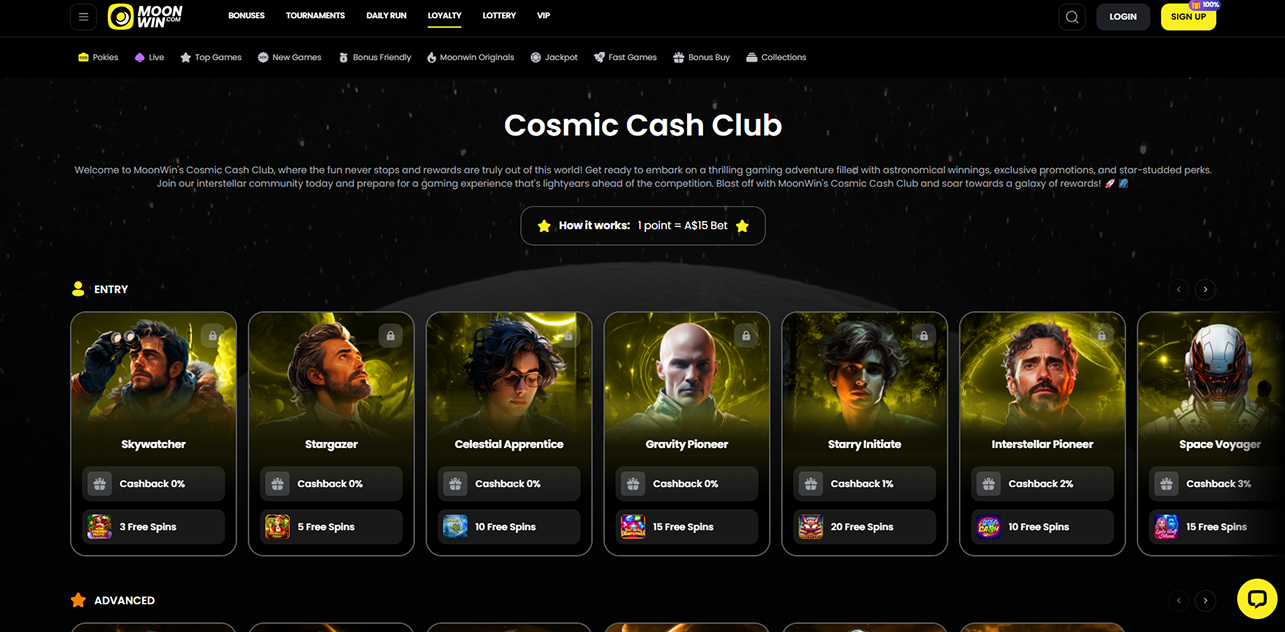Select the Bonus Buy category
The width and height of the screenshot is (1285, 632).
[701, 57]
